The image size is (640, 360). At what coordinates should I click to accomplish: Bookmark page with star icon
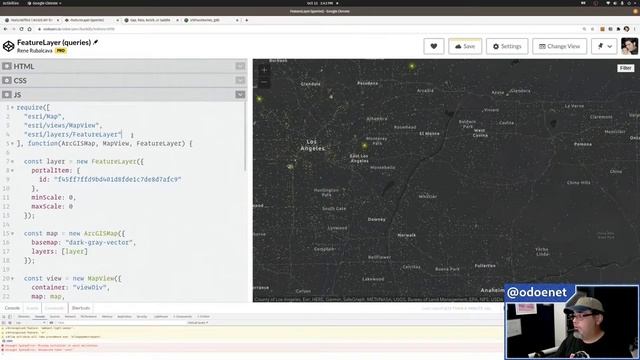pyautogui.click(x=593, y=29)
